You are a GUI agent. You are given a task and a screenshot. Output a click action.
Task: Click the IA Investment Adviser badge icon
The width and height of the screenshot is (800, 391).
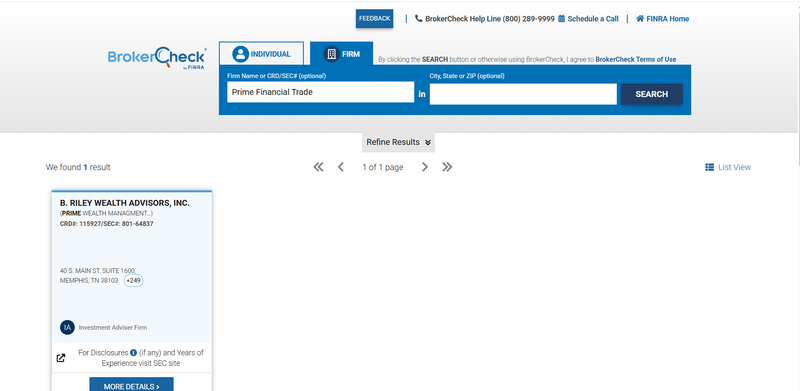[x=67, y=327]
